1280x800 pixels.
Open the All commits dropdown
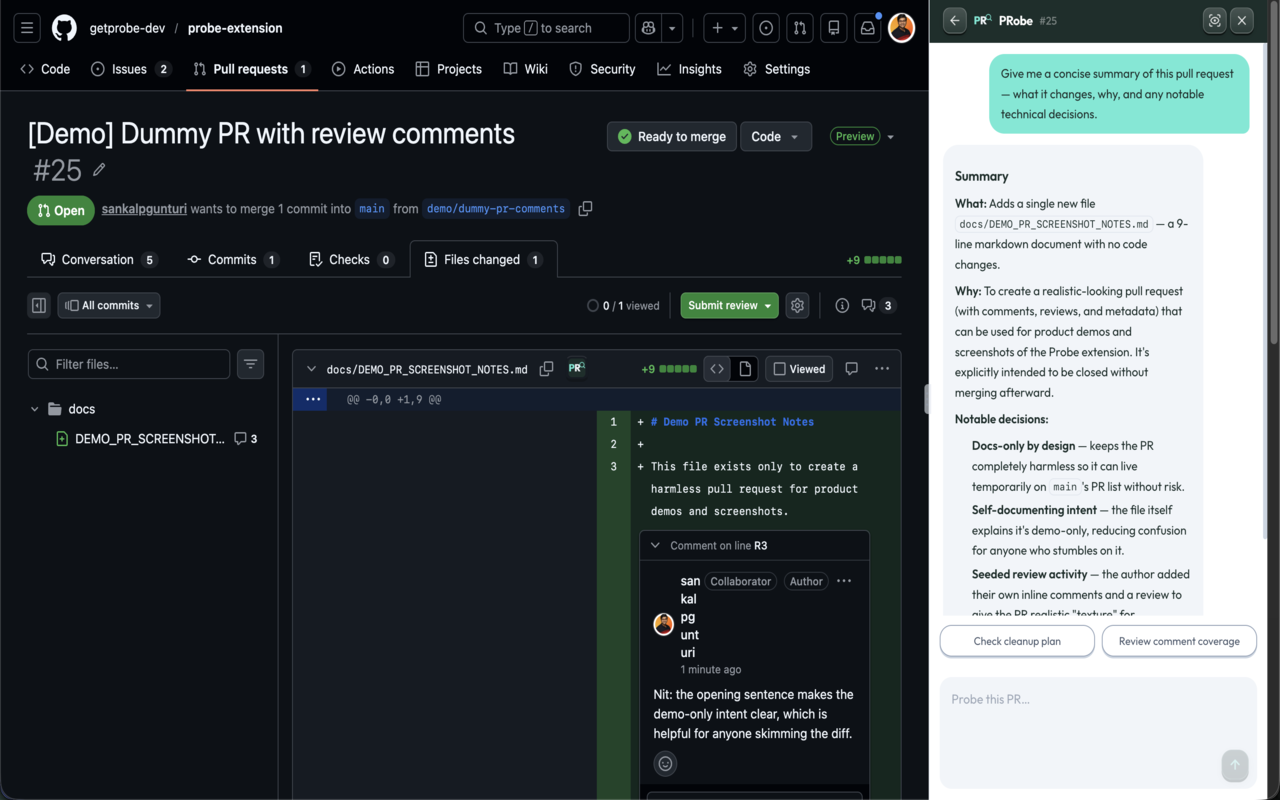[x=108, y=305]
